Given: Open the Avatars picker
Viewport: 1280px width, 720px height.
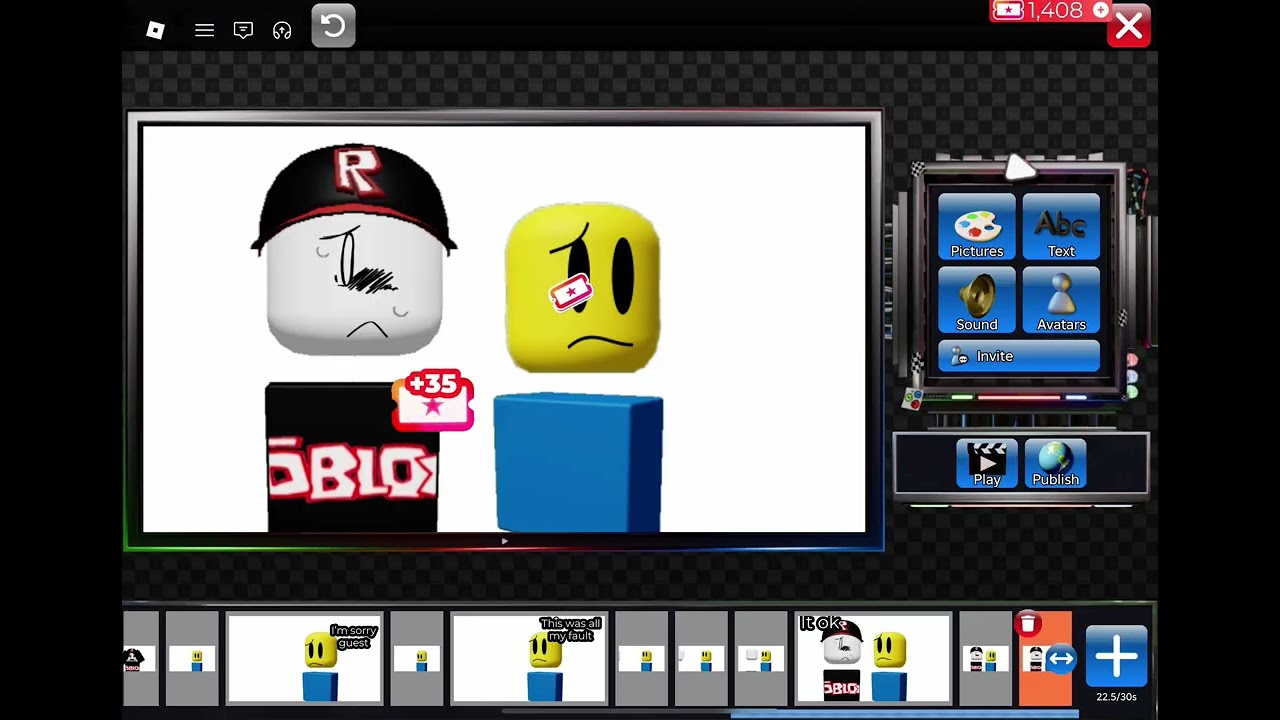Looking at the screenshot, I should (x=1061, y=300).
